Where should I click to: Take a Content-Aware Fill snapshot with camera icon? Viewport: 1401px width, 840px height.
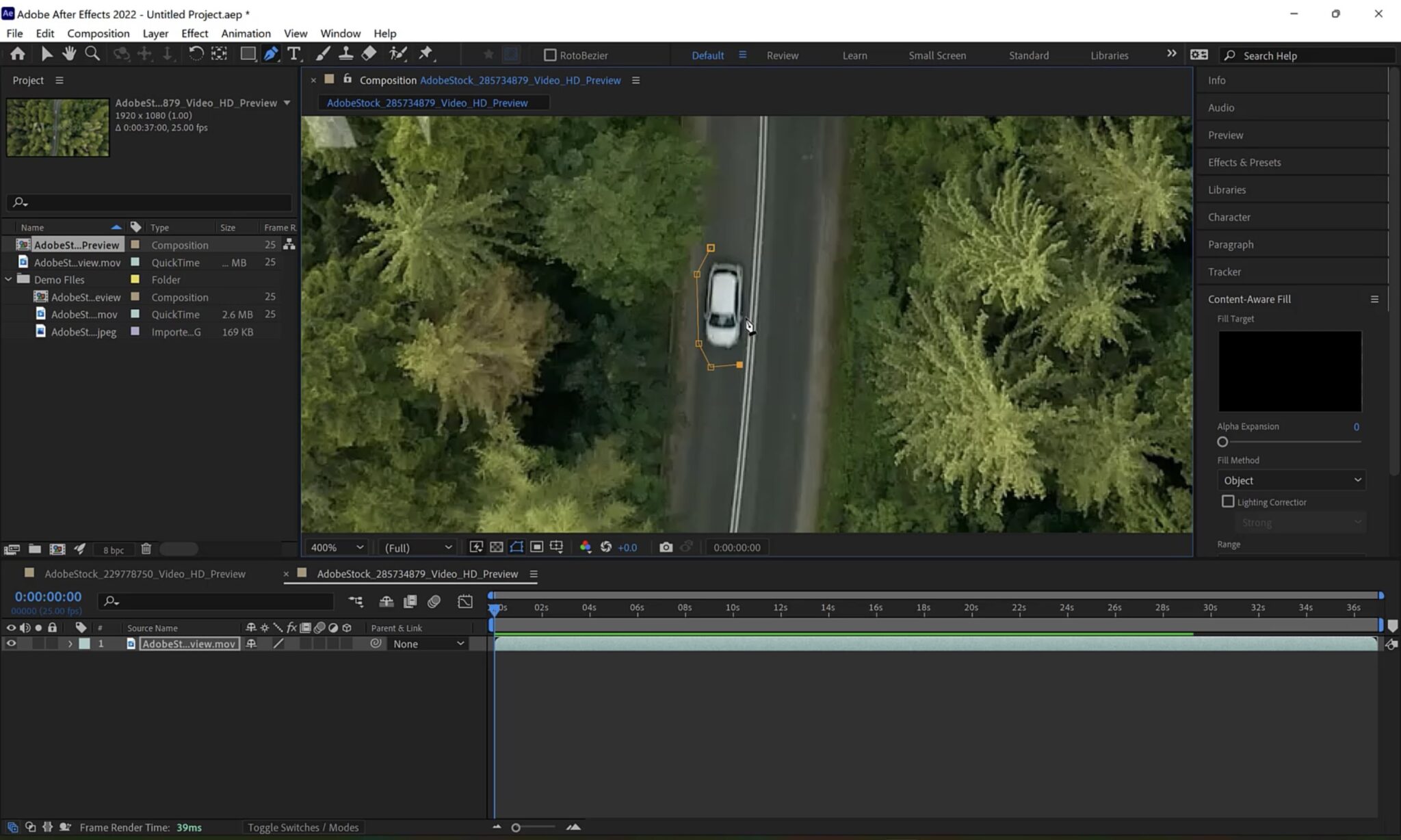(x=666, y=547)
